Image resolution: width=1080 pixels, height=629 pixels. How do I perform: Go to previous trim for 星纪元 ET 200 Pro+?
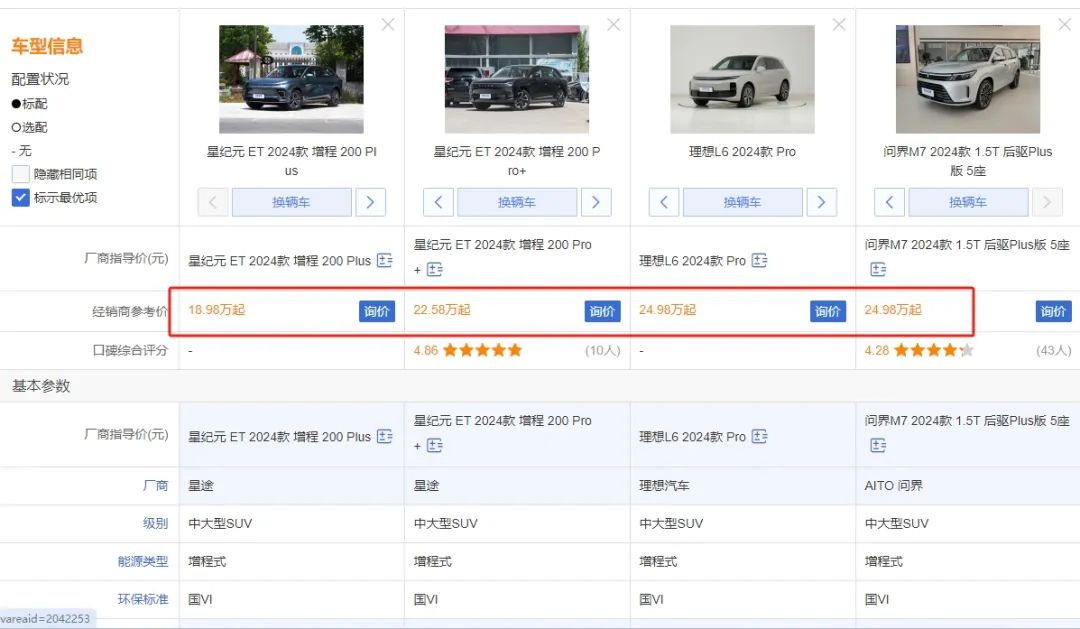[438, 202]
